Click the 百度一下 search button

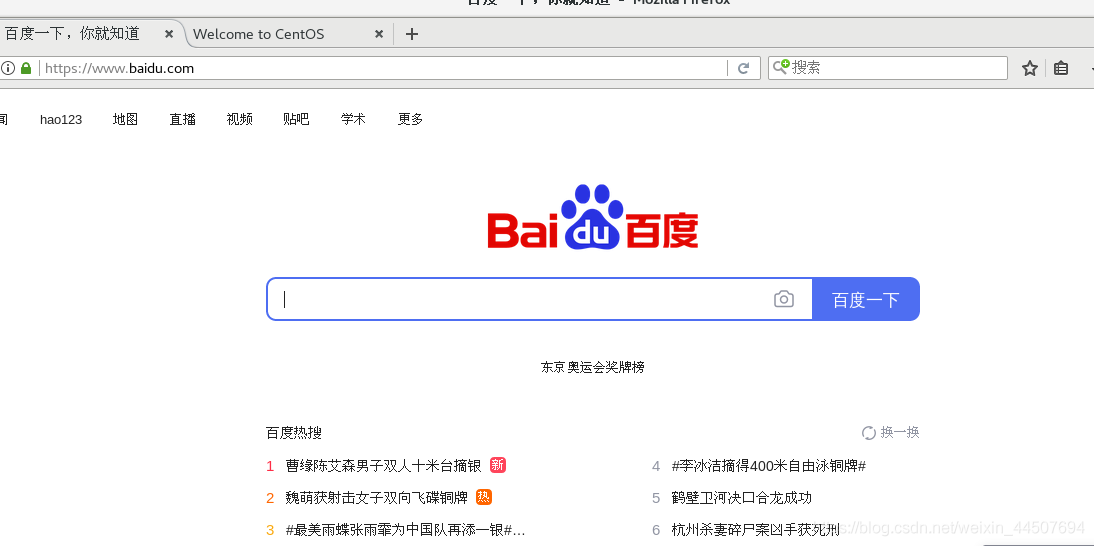tap(866, 299)
